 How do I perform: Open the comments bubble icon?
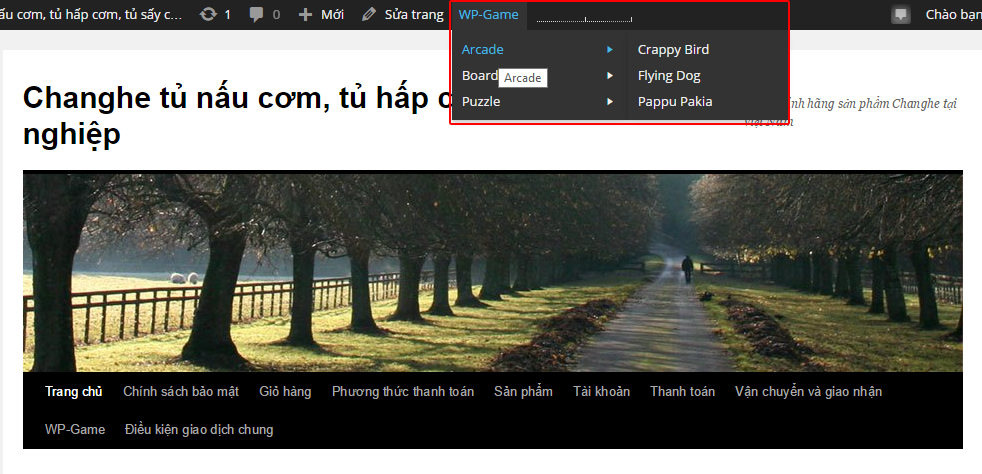[x=256, y=14]
